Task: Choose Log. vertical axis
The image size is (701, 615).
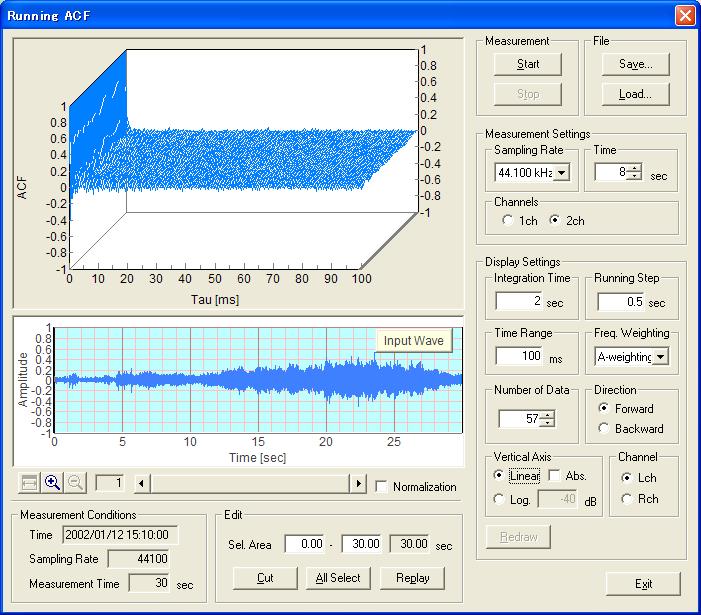Action: pyautogui.click(x=498, y=499)
